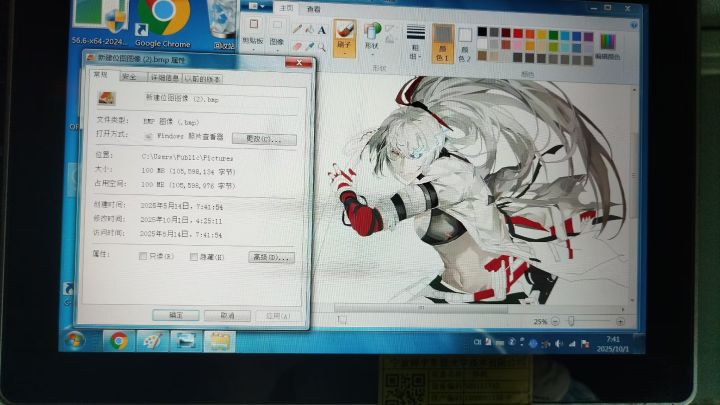Click the Apply (应用) button
This screenshot has height=405, width=720.
point(278,316)
